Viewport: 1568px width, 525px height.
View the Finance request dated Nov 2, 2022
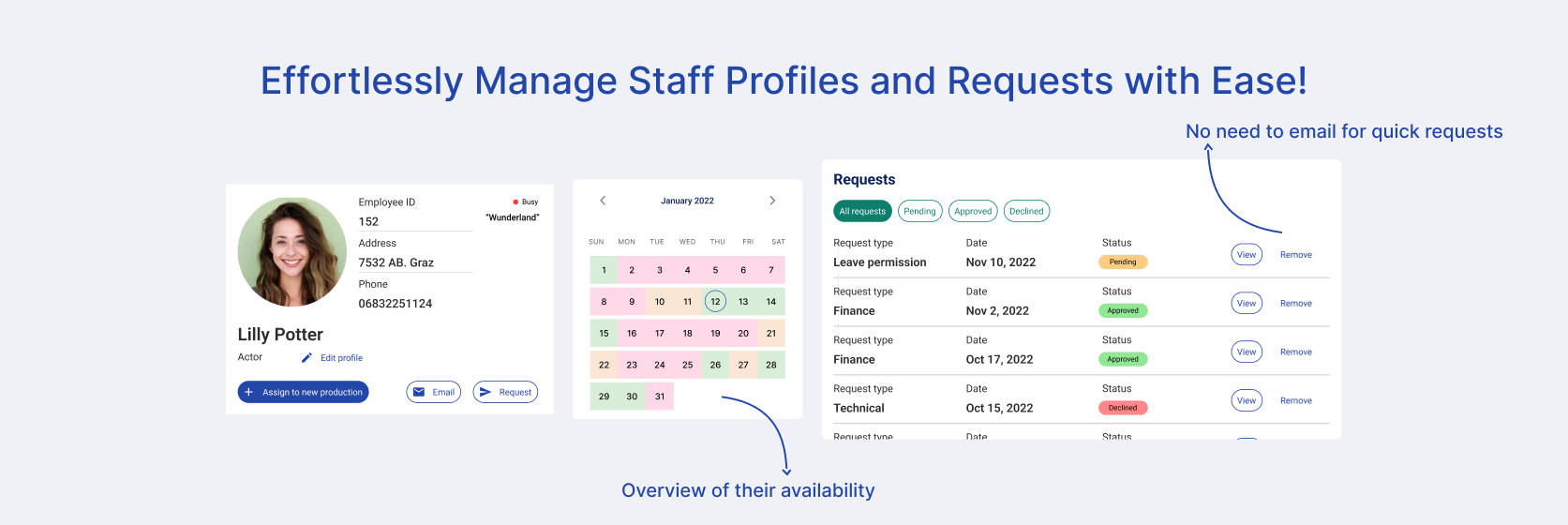pyautogui.click(x=1246, y=304)
